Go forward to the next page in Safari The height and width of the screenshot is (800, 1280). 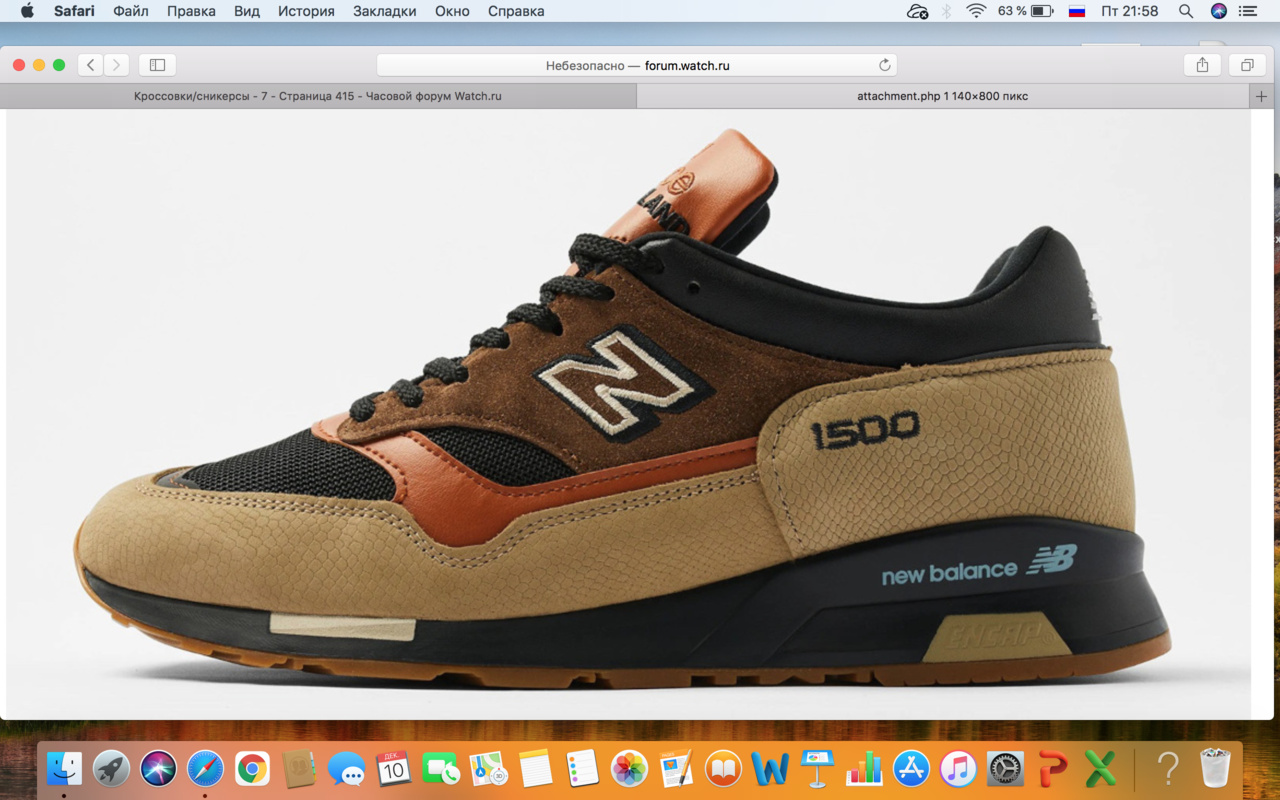tap(117, 65)
